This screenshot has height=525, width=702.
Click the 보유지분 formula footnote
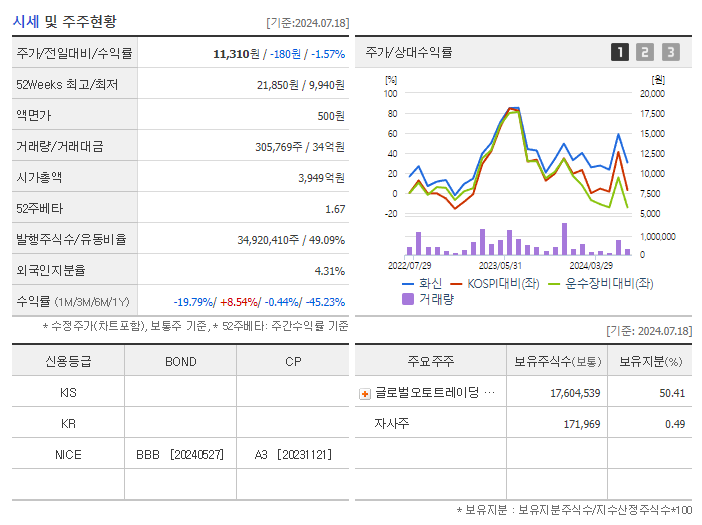pyautogui.click(x=574, y=510)
